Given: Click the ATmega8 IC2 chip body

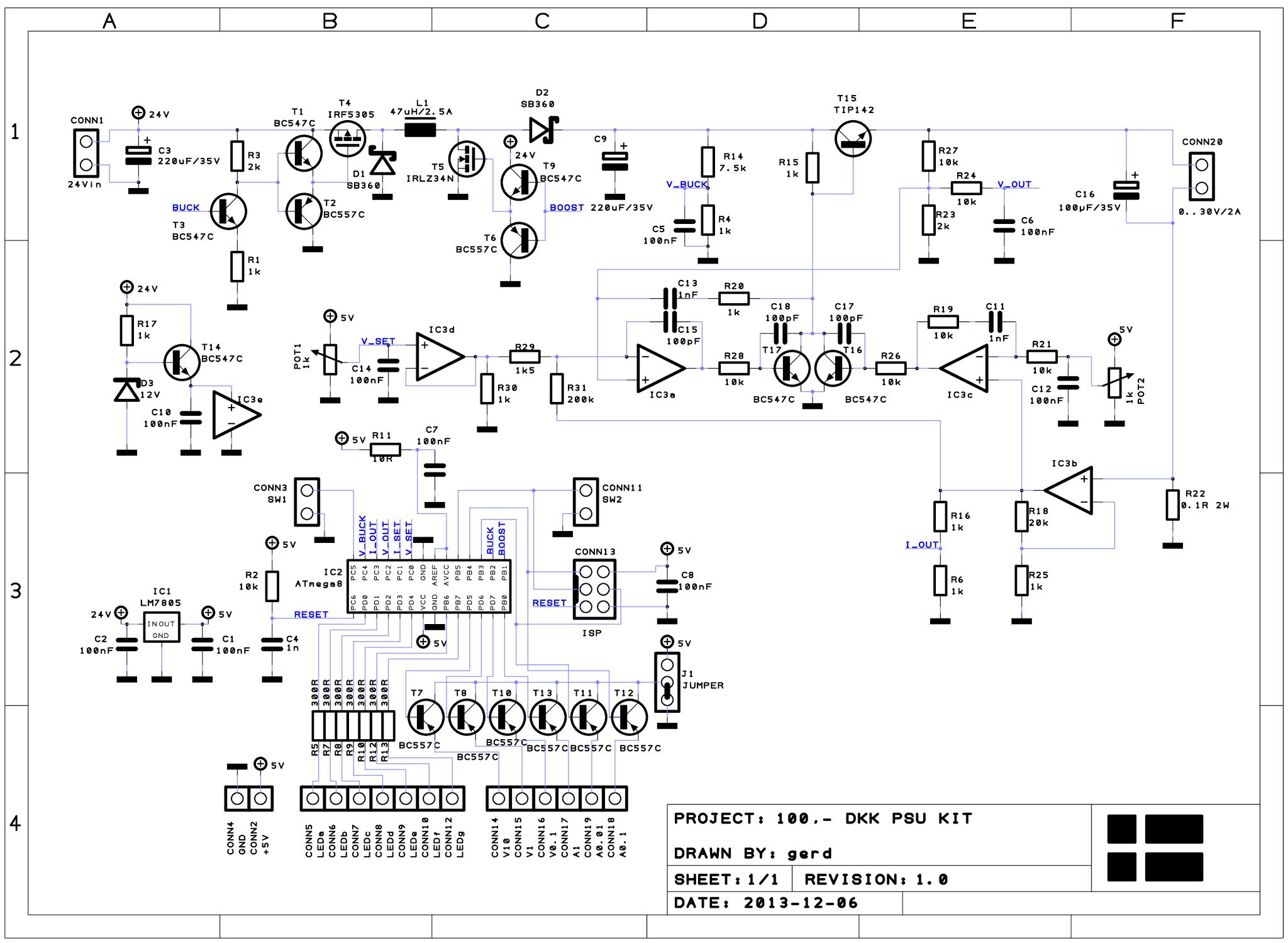Looking at the screenshot, I should (x=429, y=586).
